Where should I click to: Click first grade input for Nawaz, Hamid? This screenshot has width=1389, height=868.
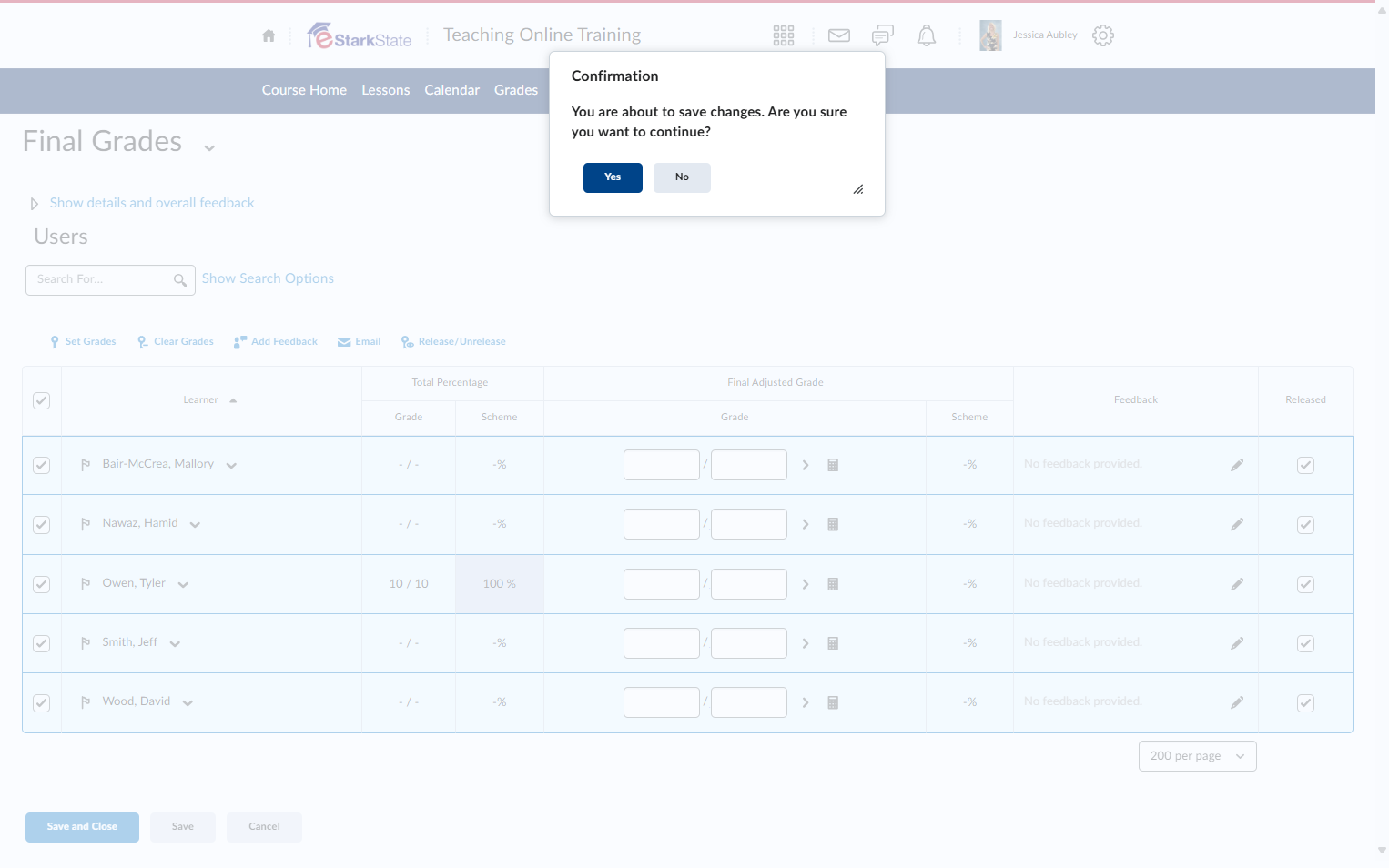pos(662,524)
